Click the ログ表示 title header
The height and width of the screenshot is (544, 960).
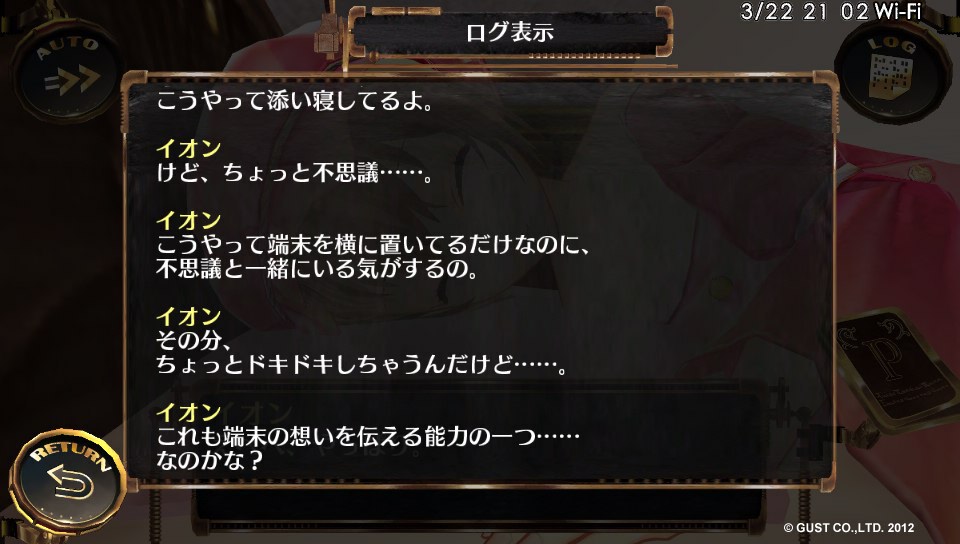tap(510, 32)
